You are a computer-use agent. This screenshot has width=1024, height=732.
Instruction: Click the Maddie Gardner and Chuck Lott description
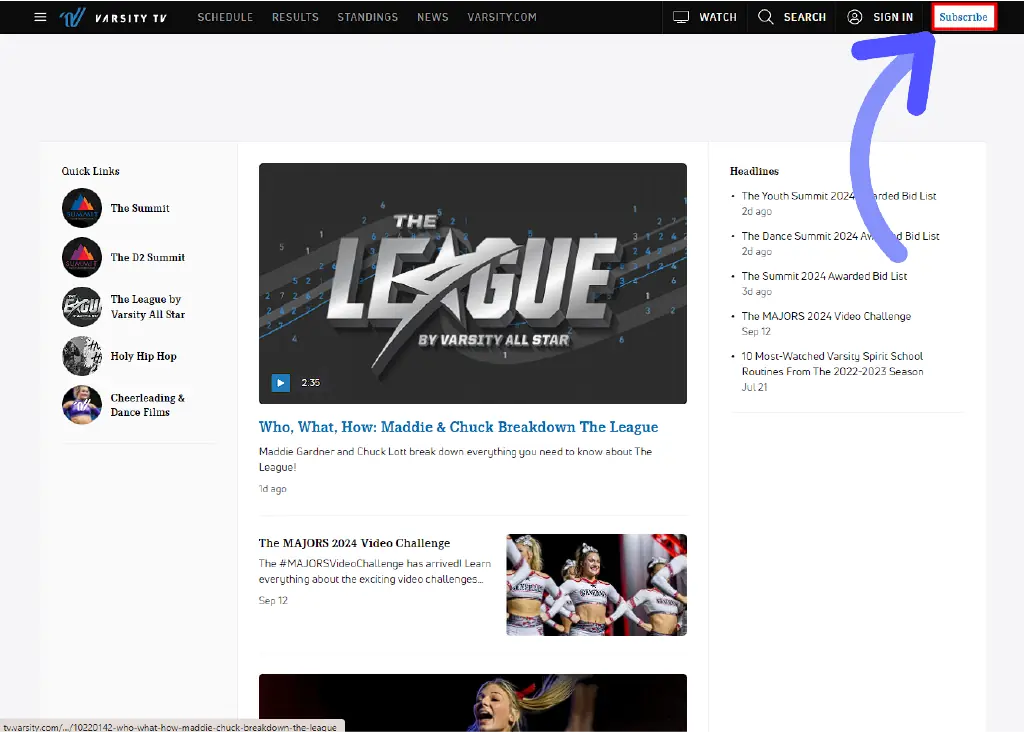tap(455, 459)
